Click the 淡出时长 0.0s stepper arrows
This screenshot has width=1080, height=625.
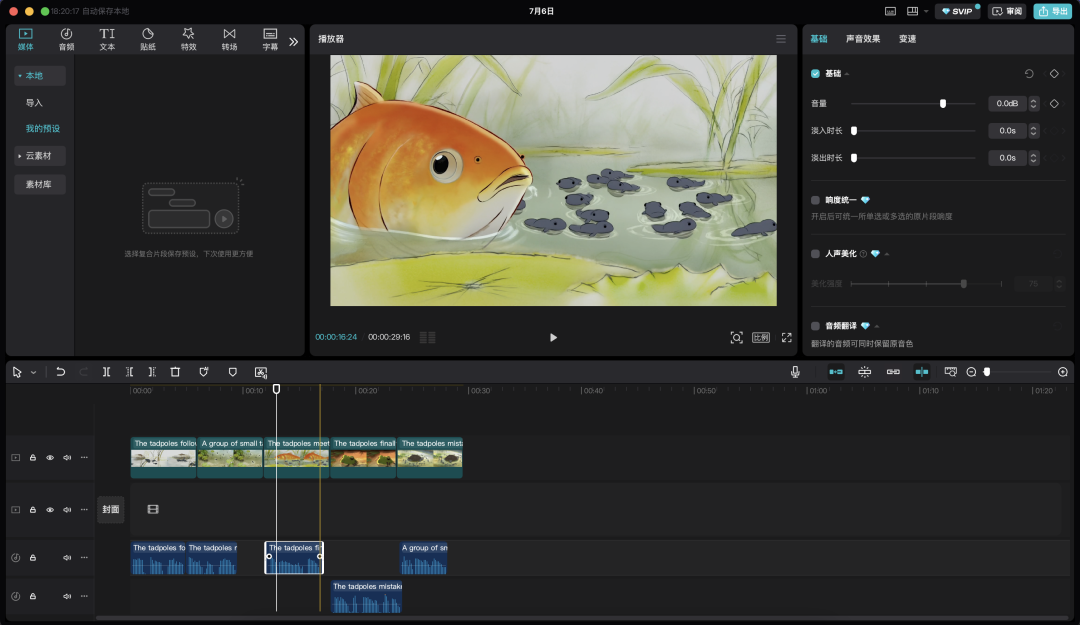[1033, 158]
